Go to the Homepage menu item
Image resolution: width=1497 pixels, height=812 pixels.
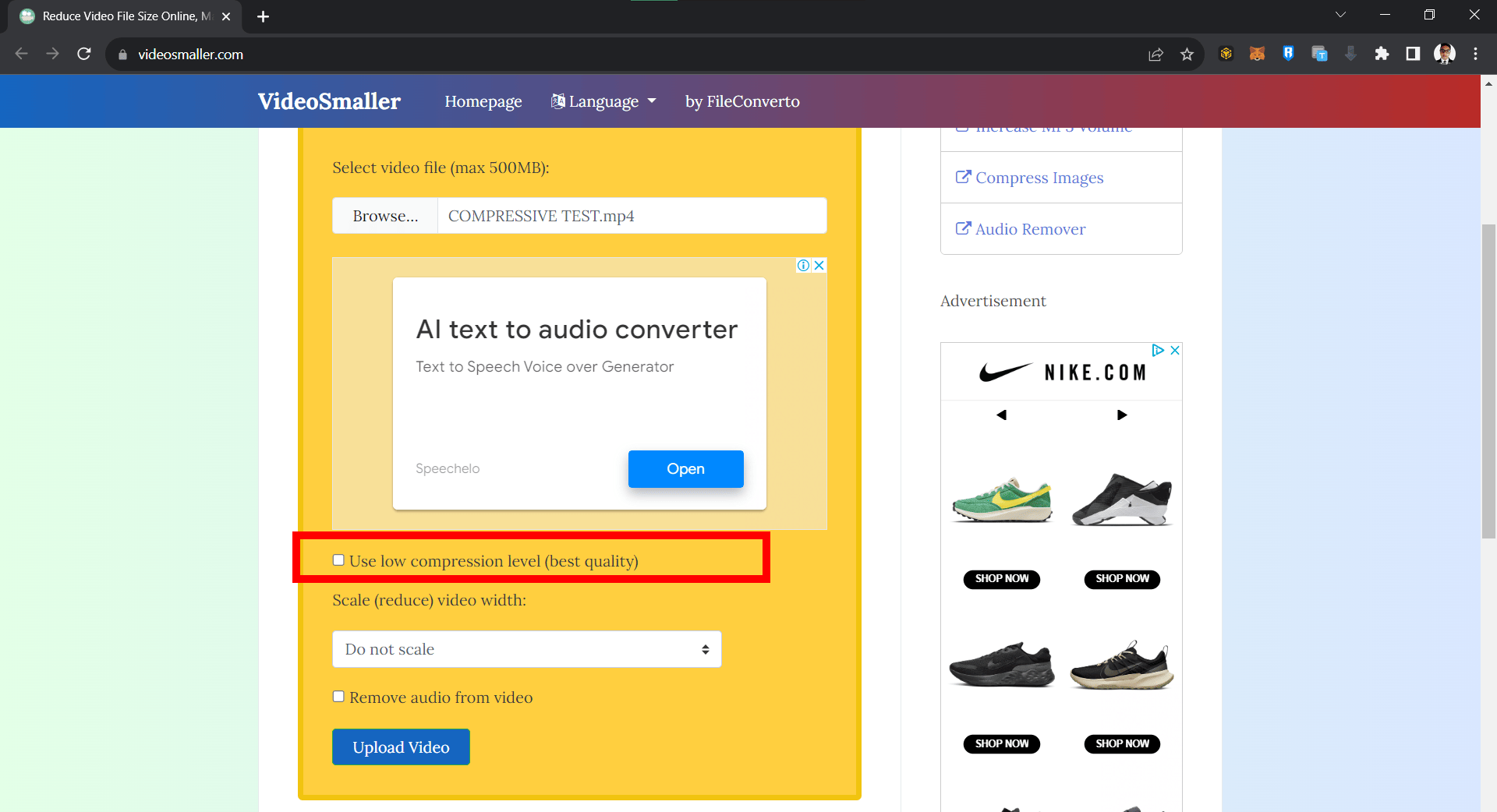pyautogui.click(x=483, y=101)
